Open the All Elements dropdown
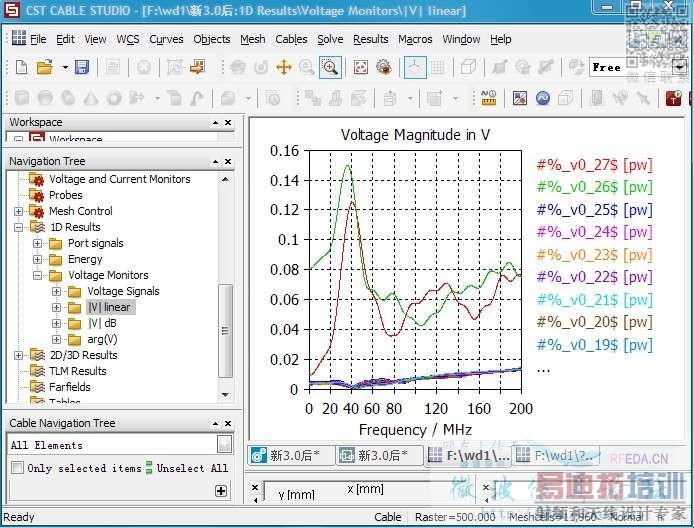Image resolution: width=694 pixels, height=528 pixels. pos(225,445)
